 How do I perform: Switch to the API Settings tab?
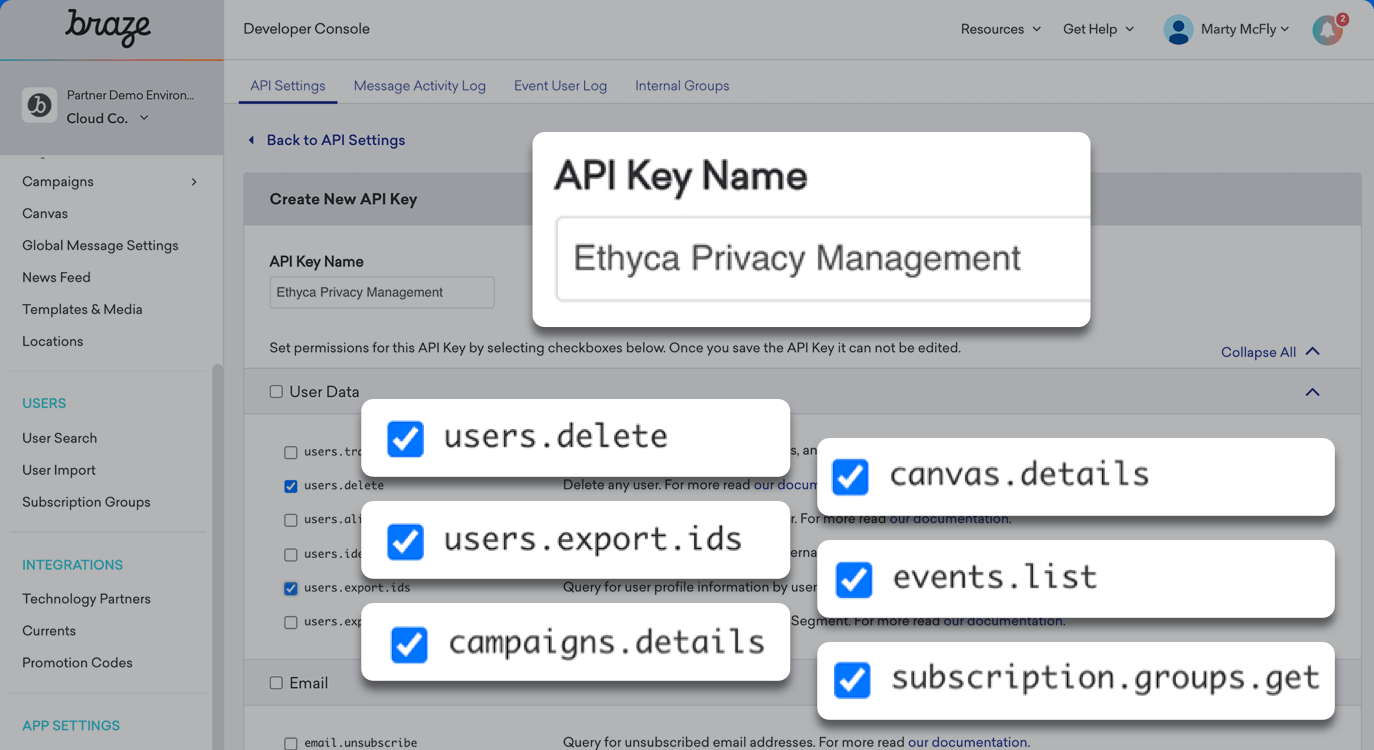(288, 86)
